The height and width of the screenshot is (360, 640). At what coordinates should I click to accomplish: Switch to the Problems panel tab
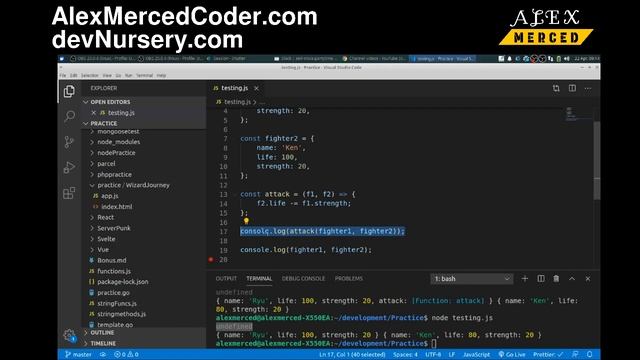pyautogui.click(x=349, y=278)
